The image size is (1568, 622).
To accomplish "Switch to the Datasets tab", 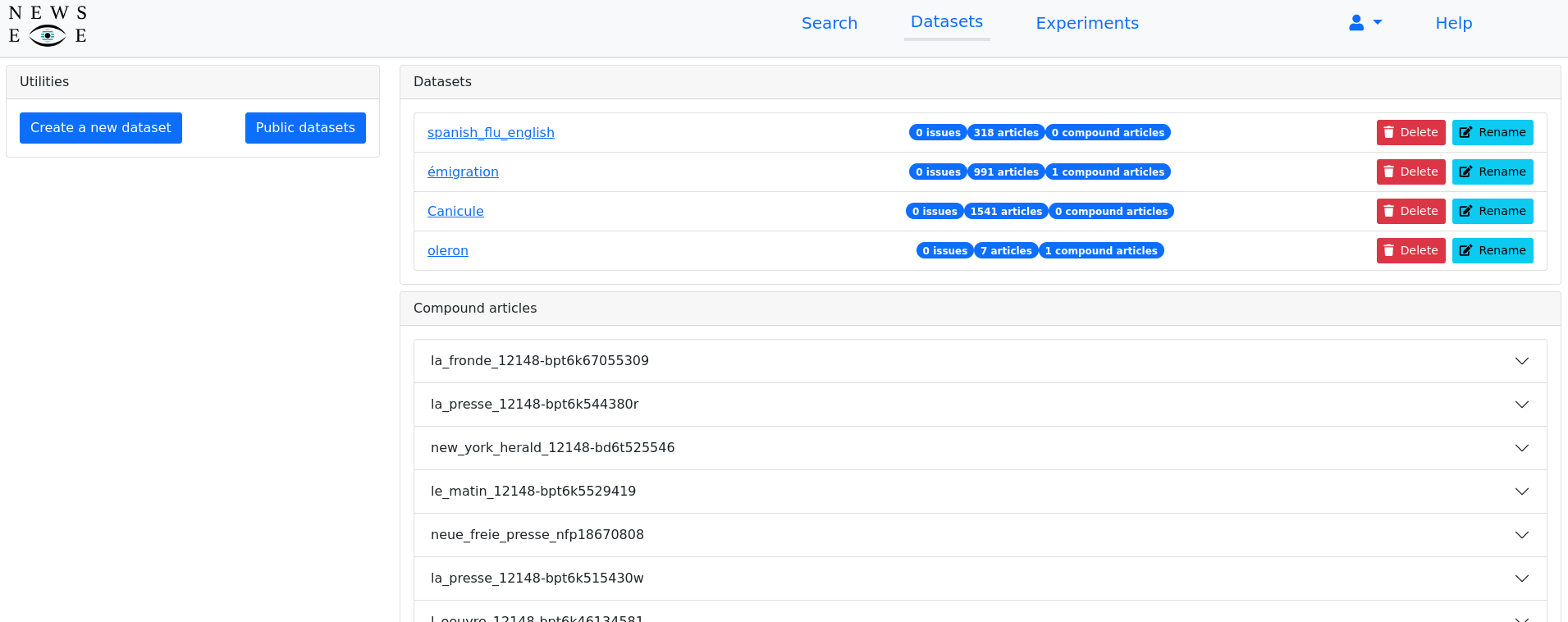I will pos(947,22).
